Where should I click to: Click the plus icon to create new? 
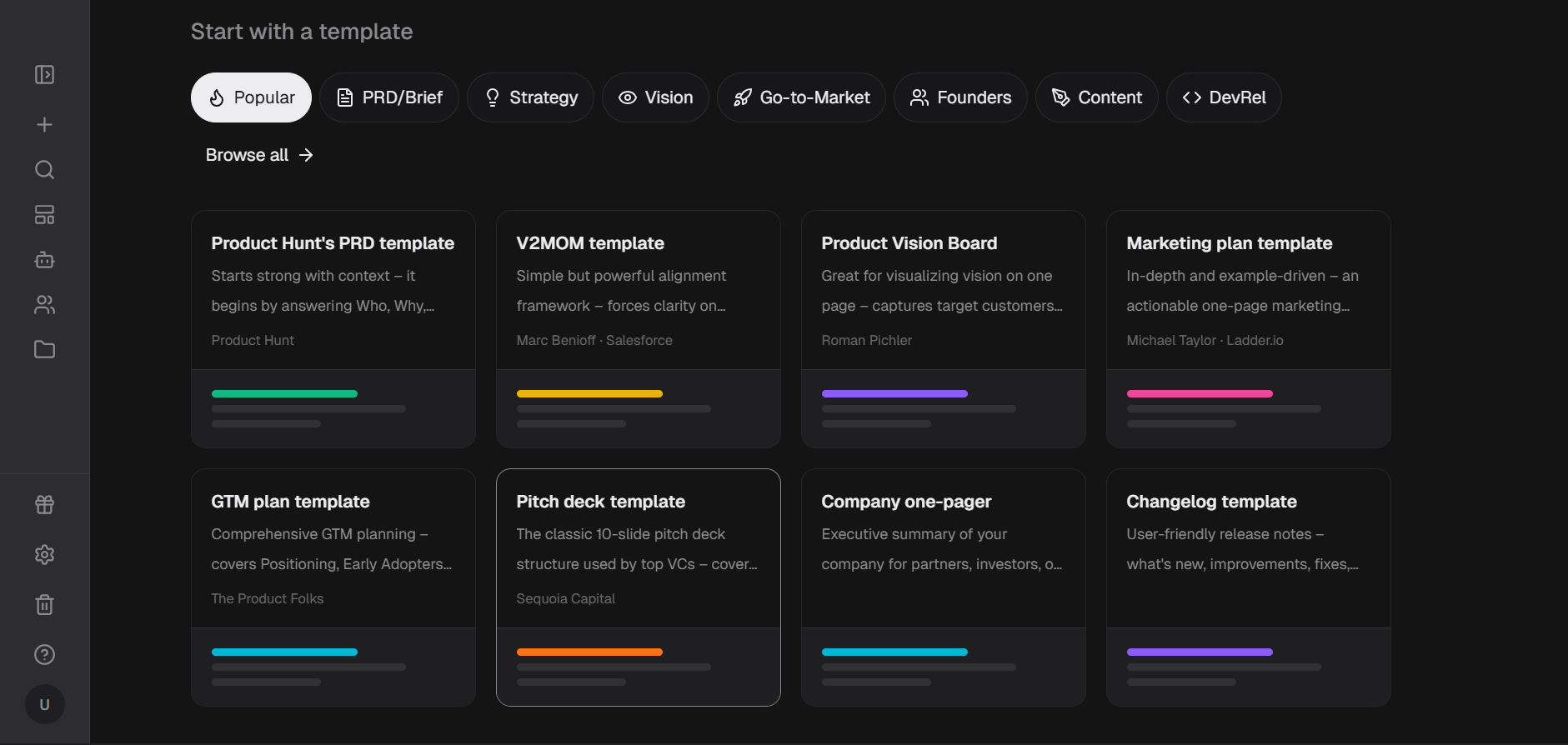(x=45, y=125)
